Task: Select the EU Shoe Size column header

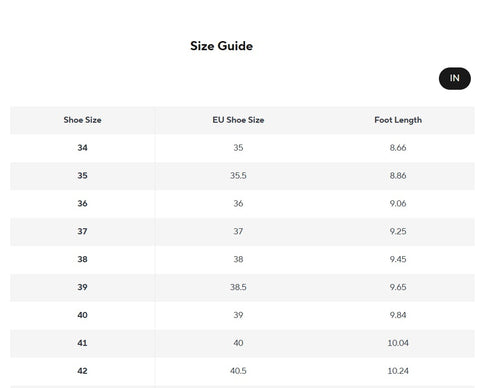Action: tap(238, 120)
